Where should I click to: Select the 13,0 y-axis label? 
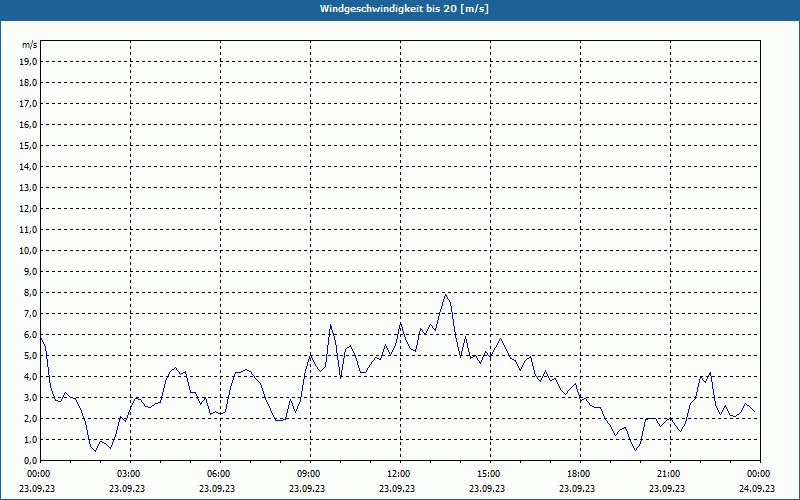28,188
